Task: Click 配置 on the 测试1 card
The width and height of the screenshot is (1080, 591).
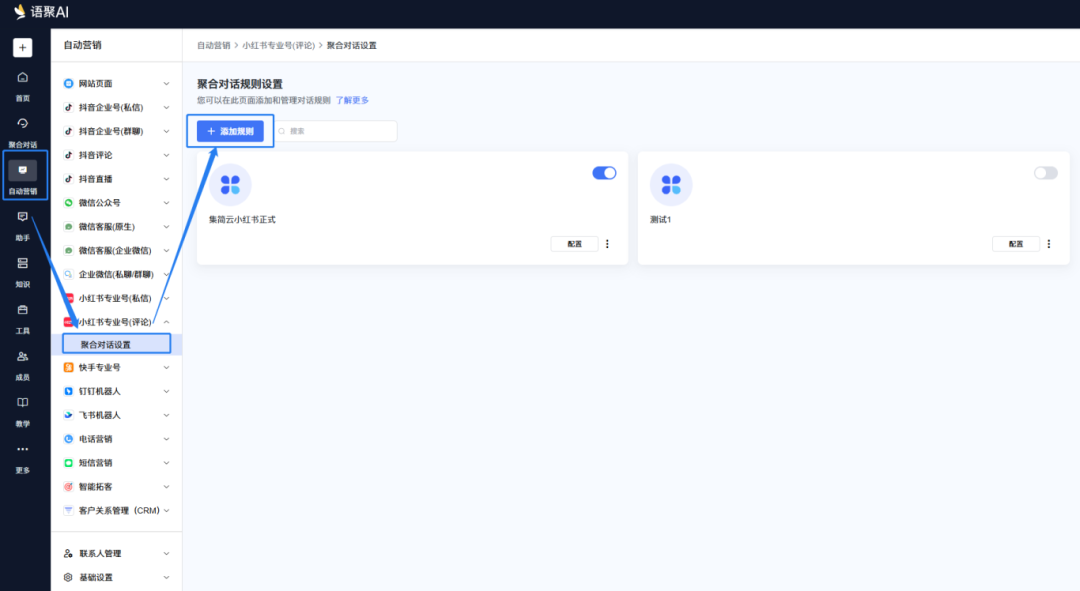Action: tap(1016, 244)
